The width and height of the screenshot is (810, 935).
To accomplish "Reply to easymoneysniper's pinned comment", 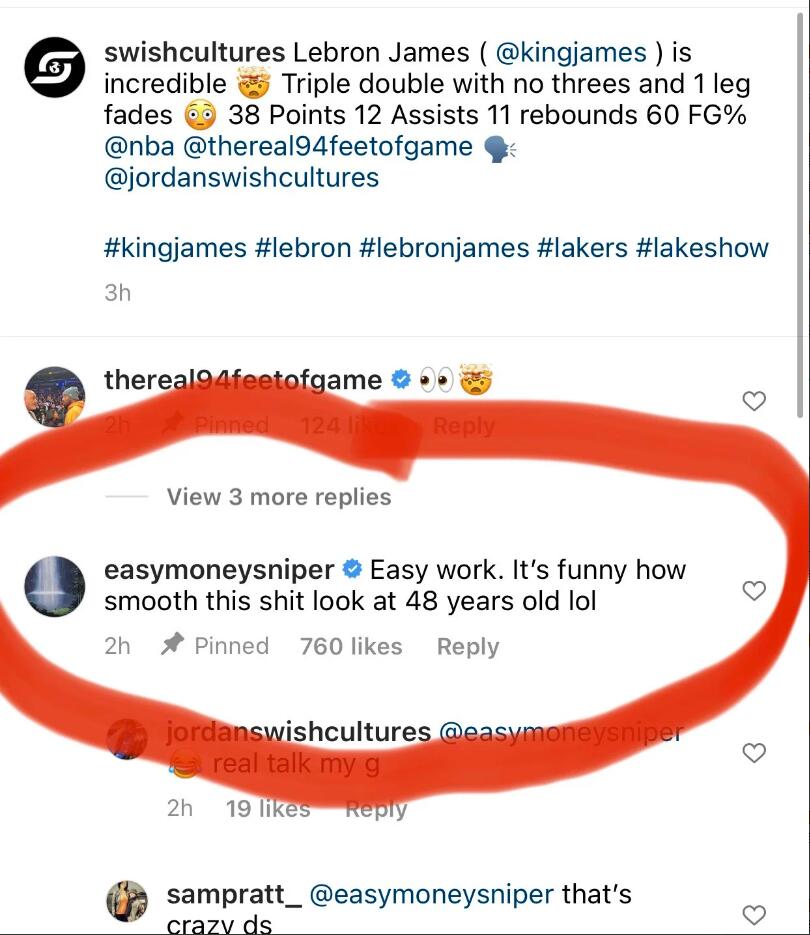I will tap(468, 646).
